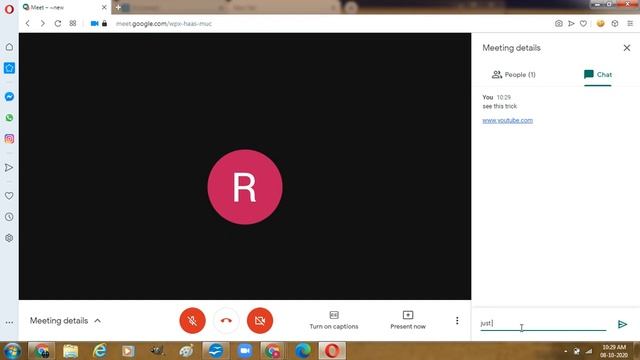
Task: Open a new tab with plus button
Action: pyautogui.click(x=118, y=7)
